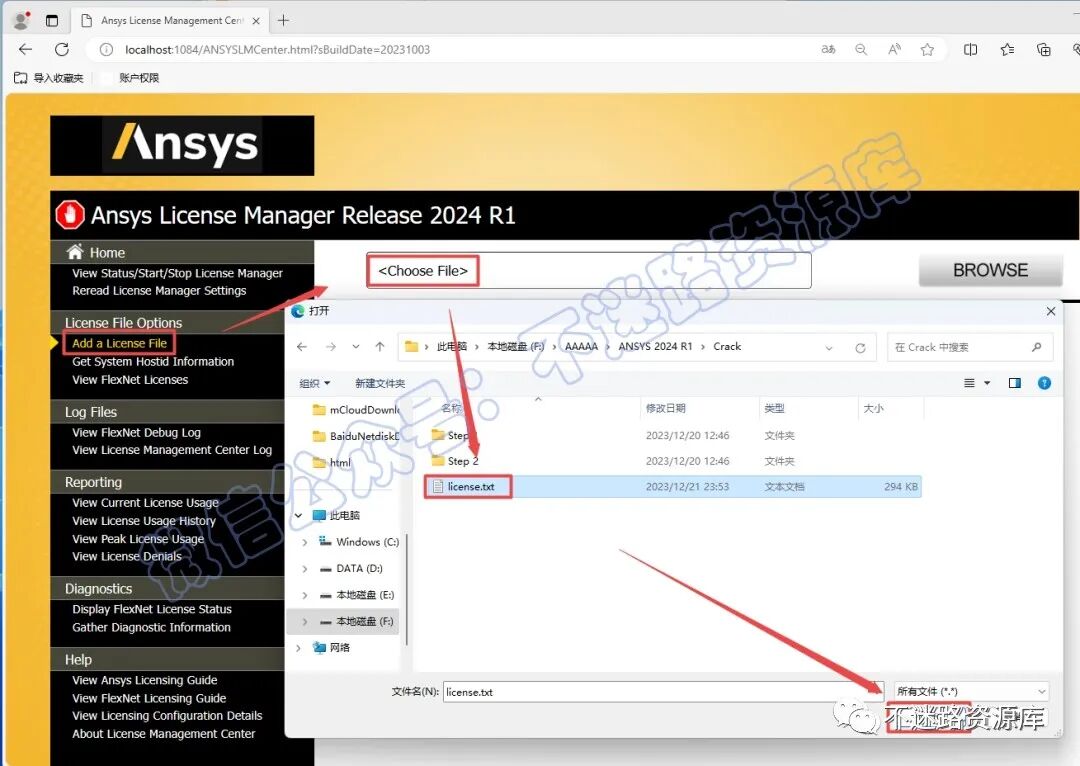1080x766 pixels.
Task: Open View Peak License Usage
Action: click(x=138, y=539)
